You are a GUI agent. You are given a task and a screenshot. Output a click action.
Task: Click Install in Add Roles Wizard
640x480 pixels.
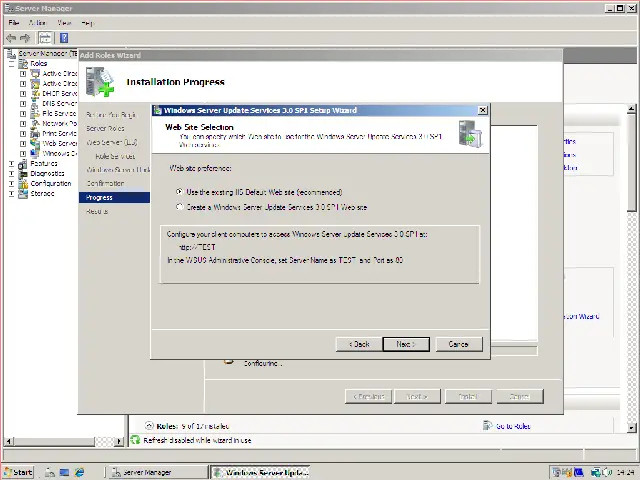point(468,396)
